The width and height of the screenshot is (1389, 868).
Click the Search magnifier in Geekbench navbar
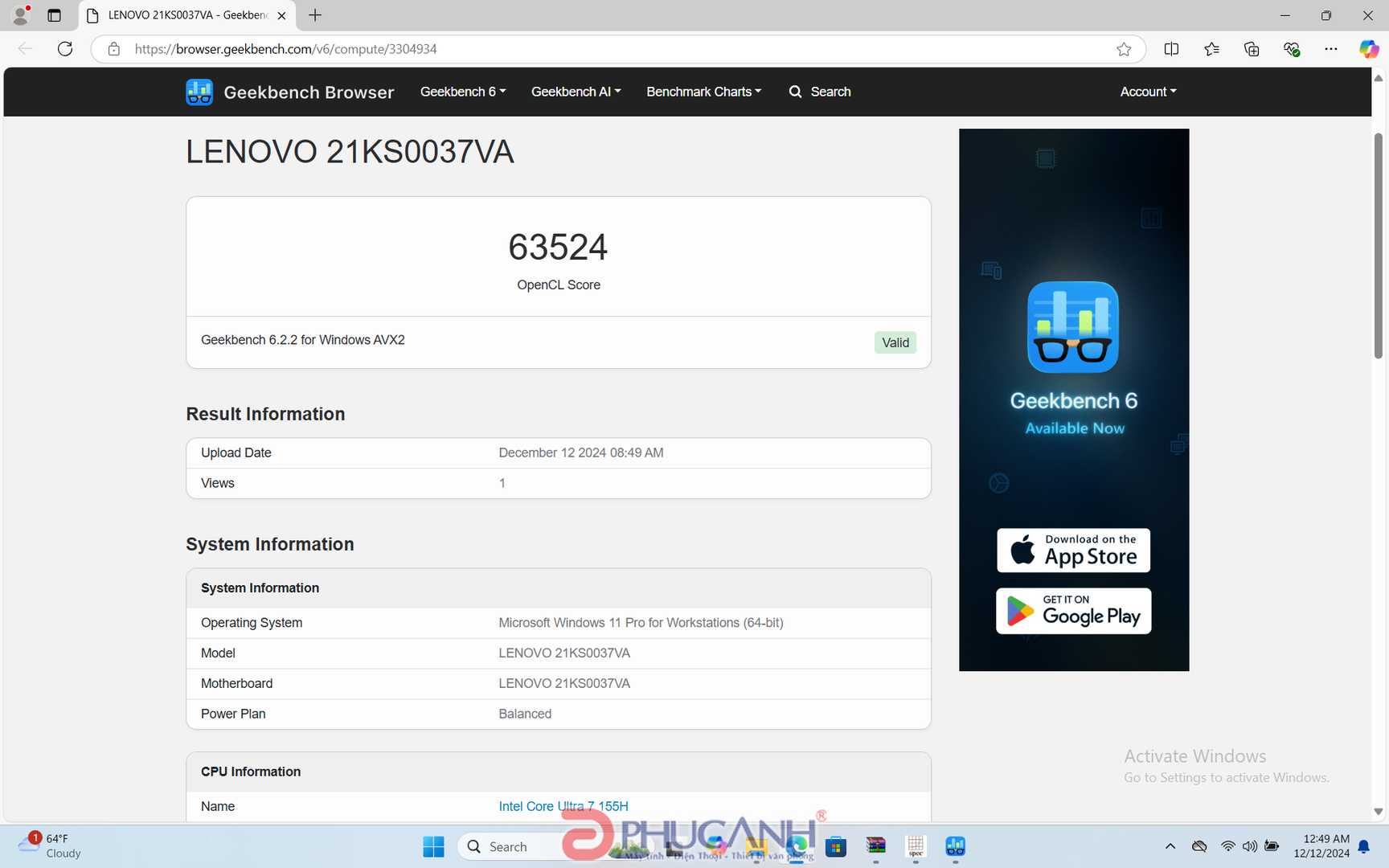pos(796,92)
